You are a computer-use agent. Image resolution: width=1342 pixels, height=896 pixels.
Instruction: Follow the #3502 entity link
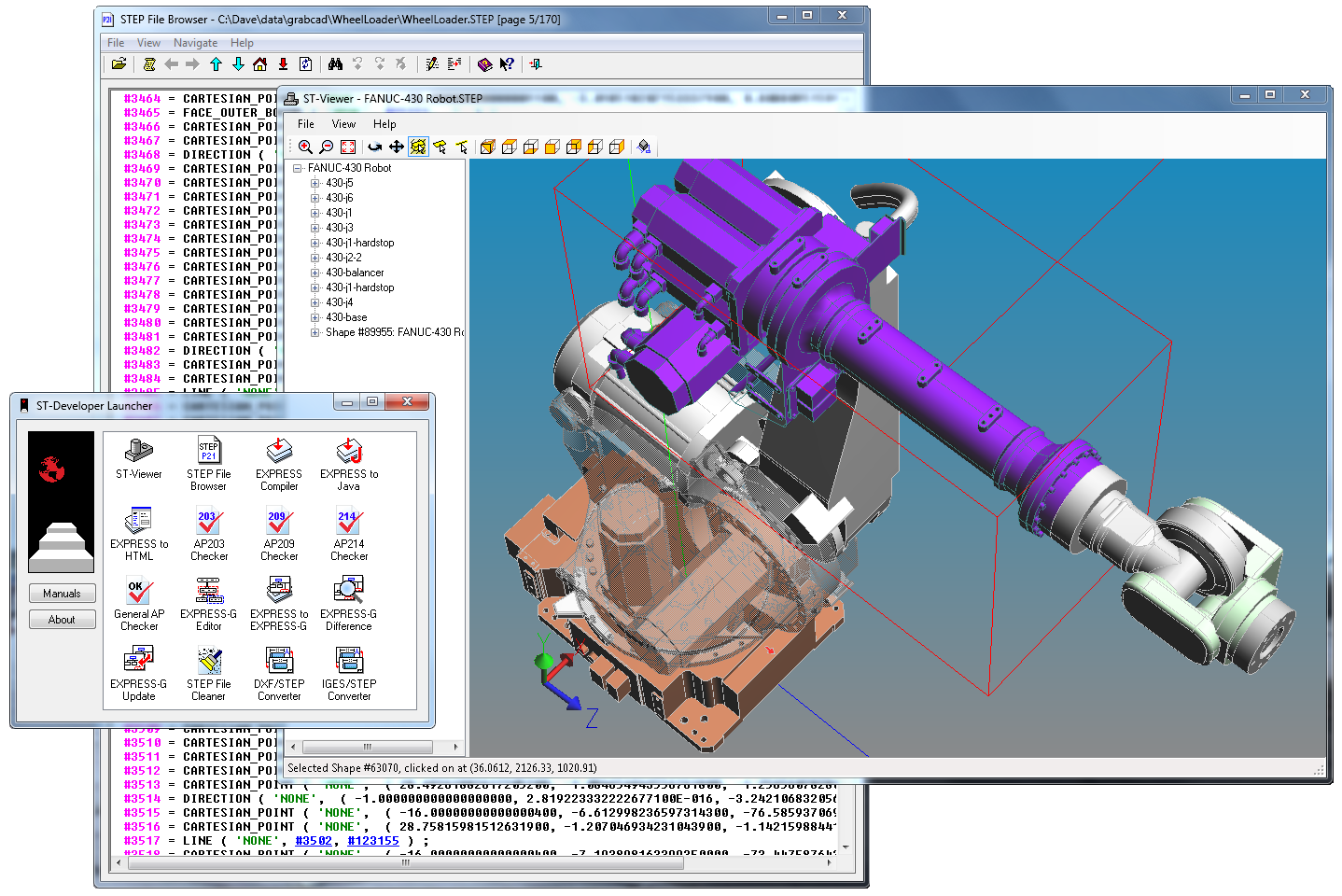click(314, 841)
